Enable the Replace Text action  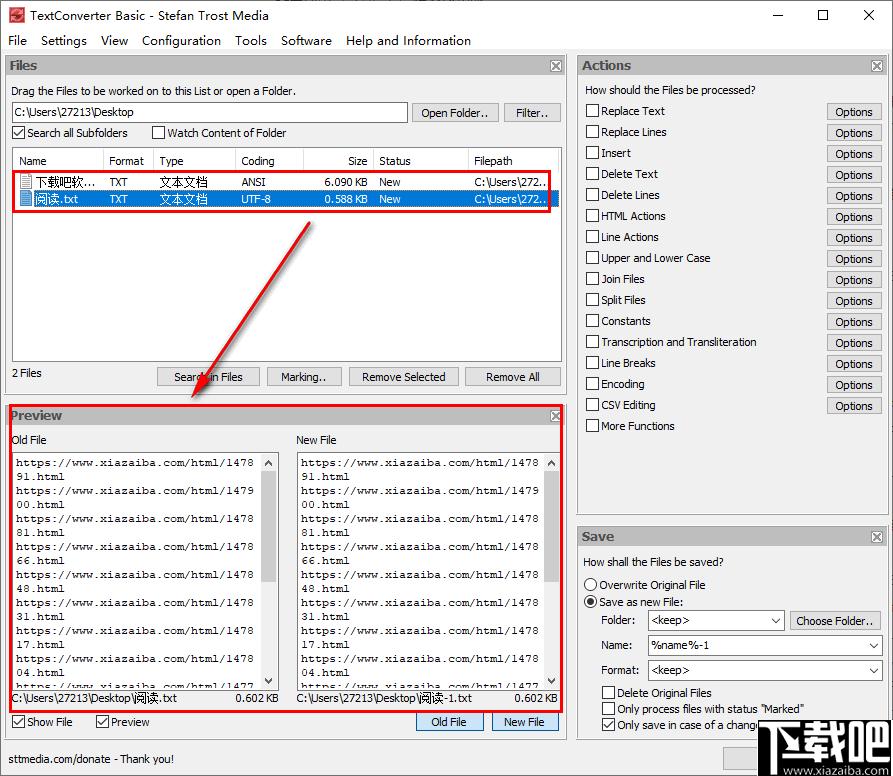592,110
